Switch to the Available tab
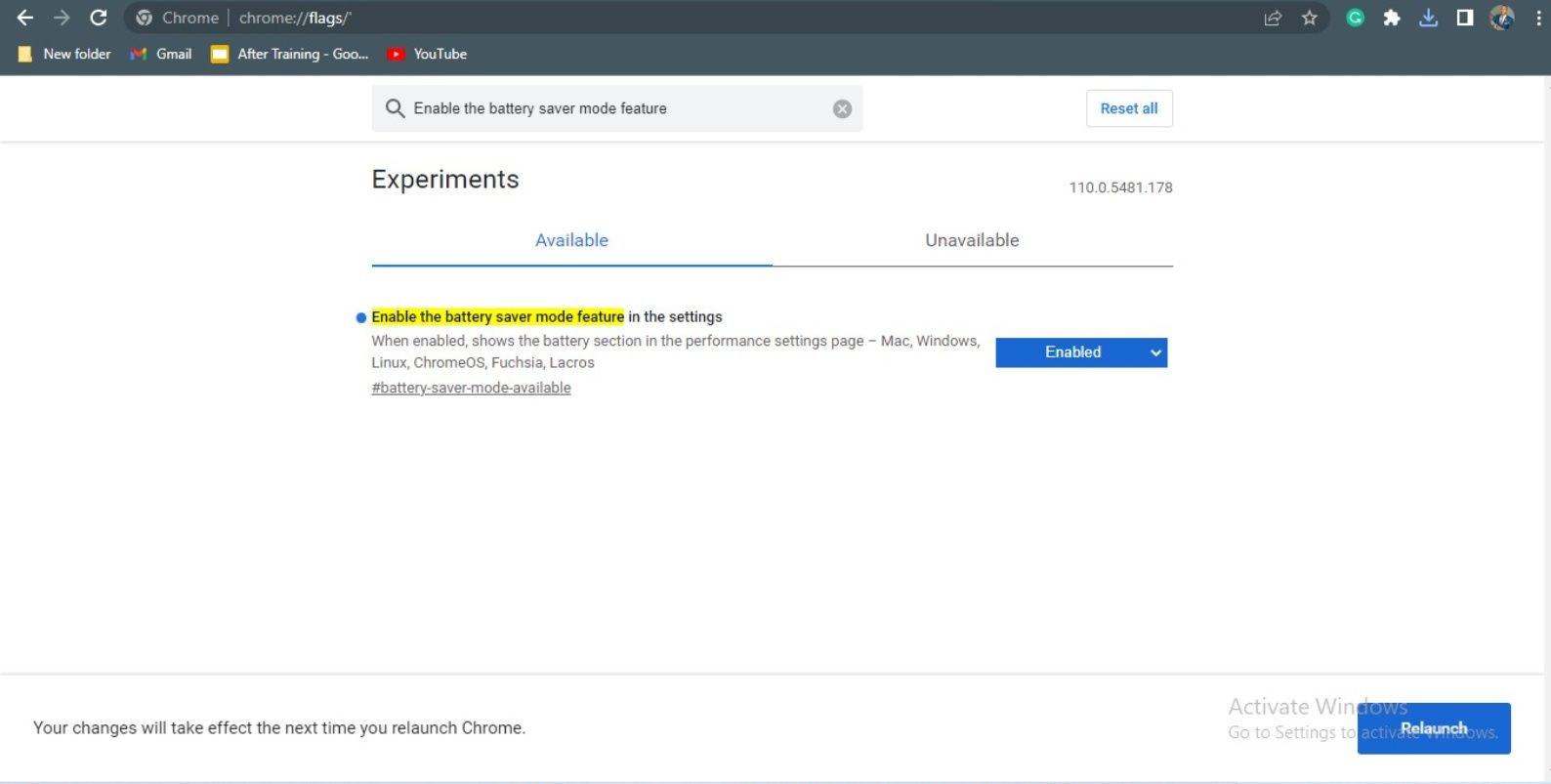This screenshot has height=784, width=1551. (571, 240)
